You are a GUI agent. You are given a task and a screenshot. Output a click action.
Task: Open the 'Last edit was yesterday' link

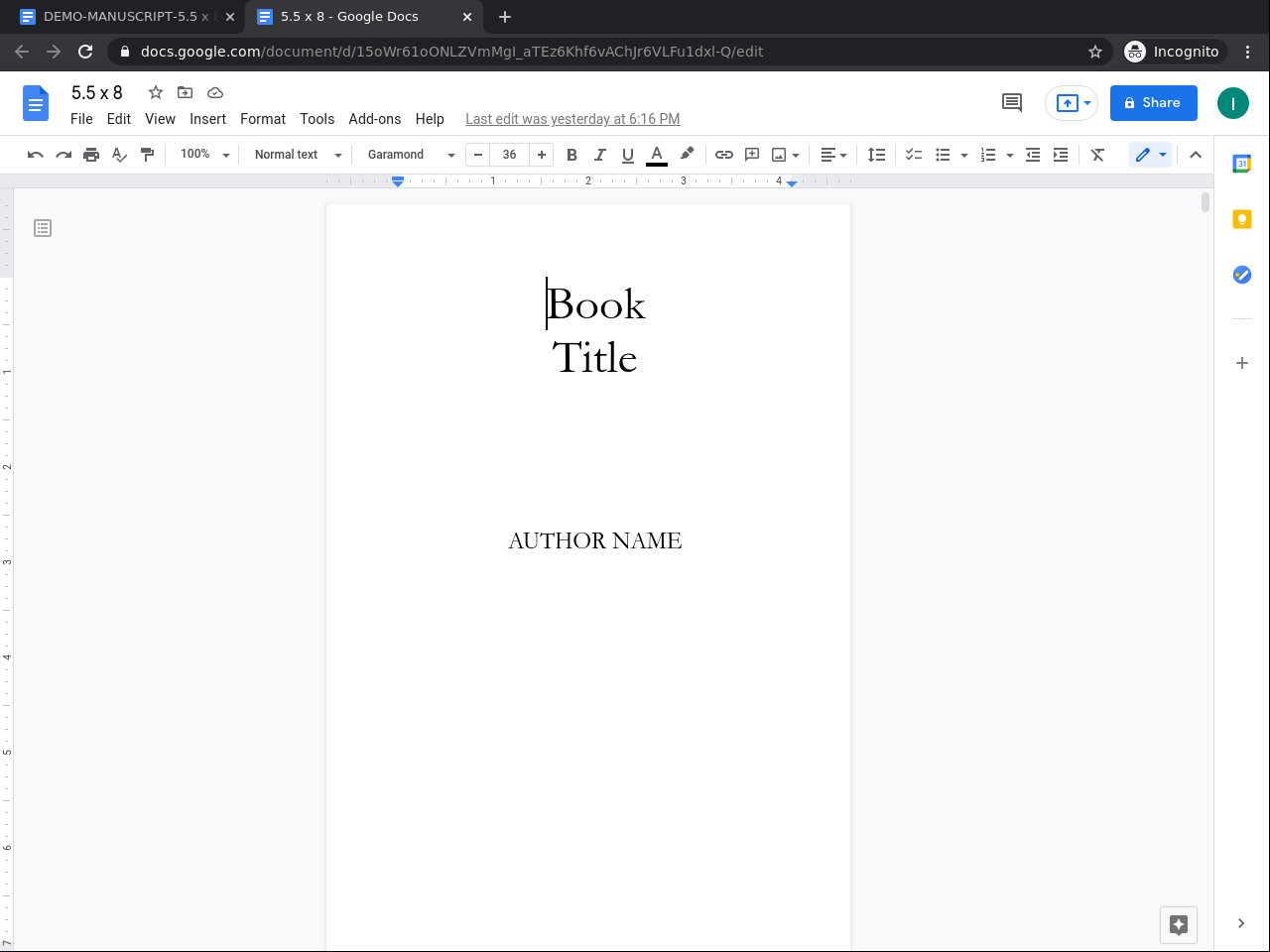pyautogui.click(x=572, y=119)
